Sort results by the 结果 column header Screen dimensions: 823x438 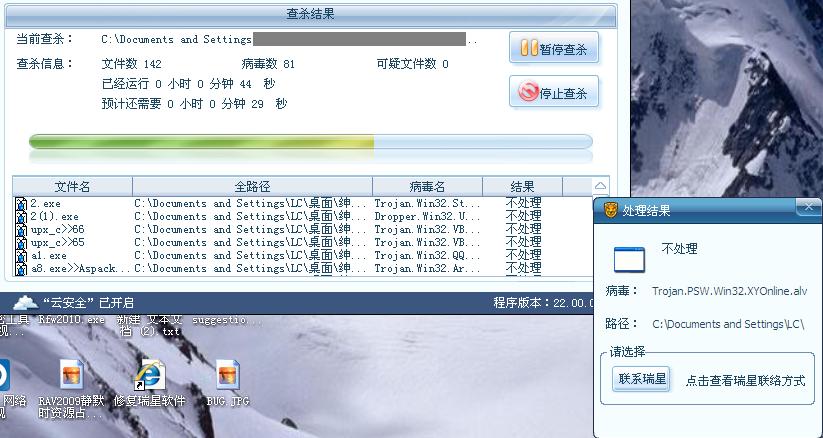[x=522, y=186]
